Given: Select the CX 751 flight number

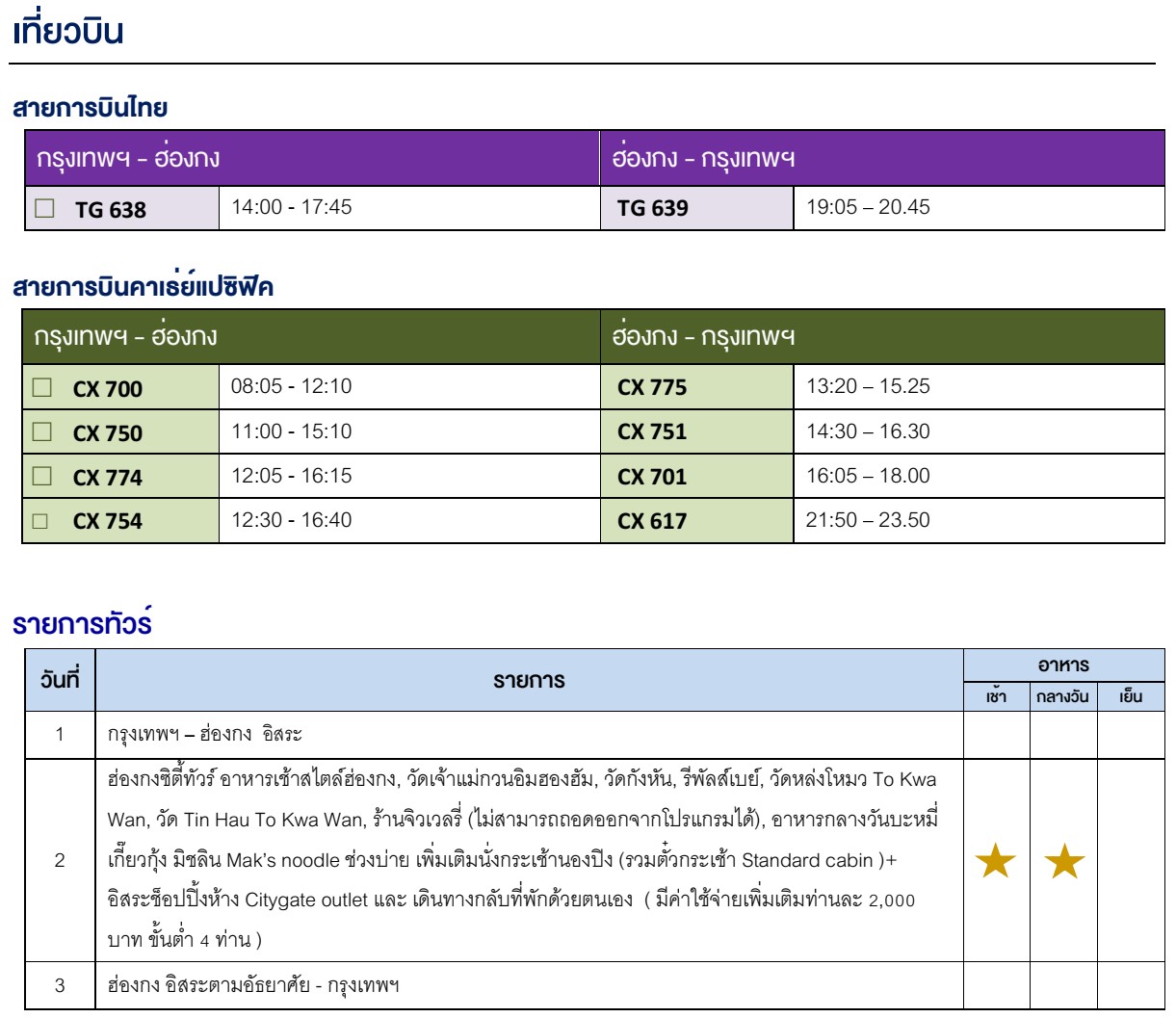Looking at the screenshot, I should (652, 431).
